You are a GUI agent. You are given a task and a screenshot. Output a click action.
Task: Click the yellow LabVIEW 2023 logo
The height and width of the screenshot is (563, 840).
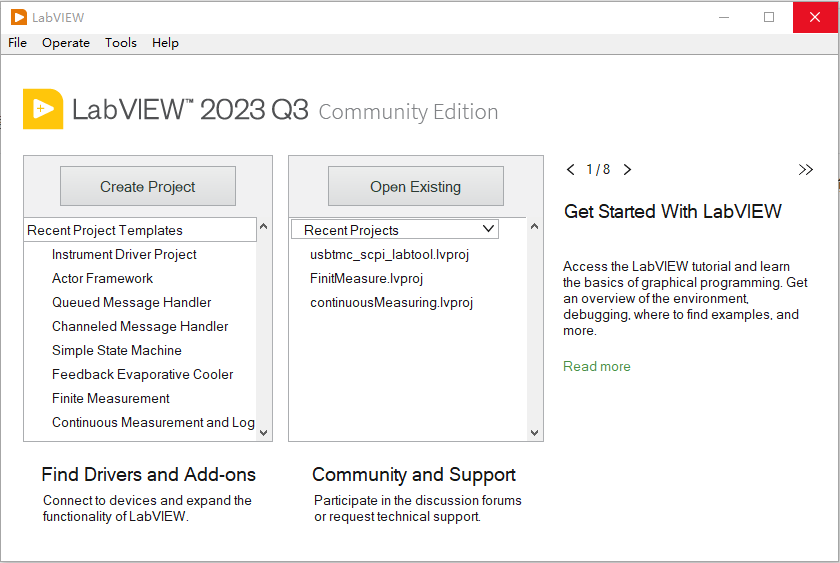point(43,109)
